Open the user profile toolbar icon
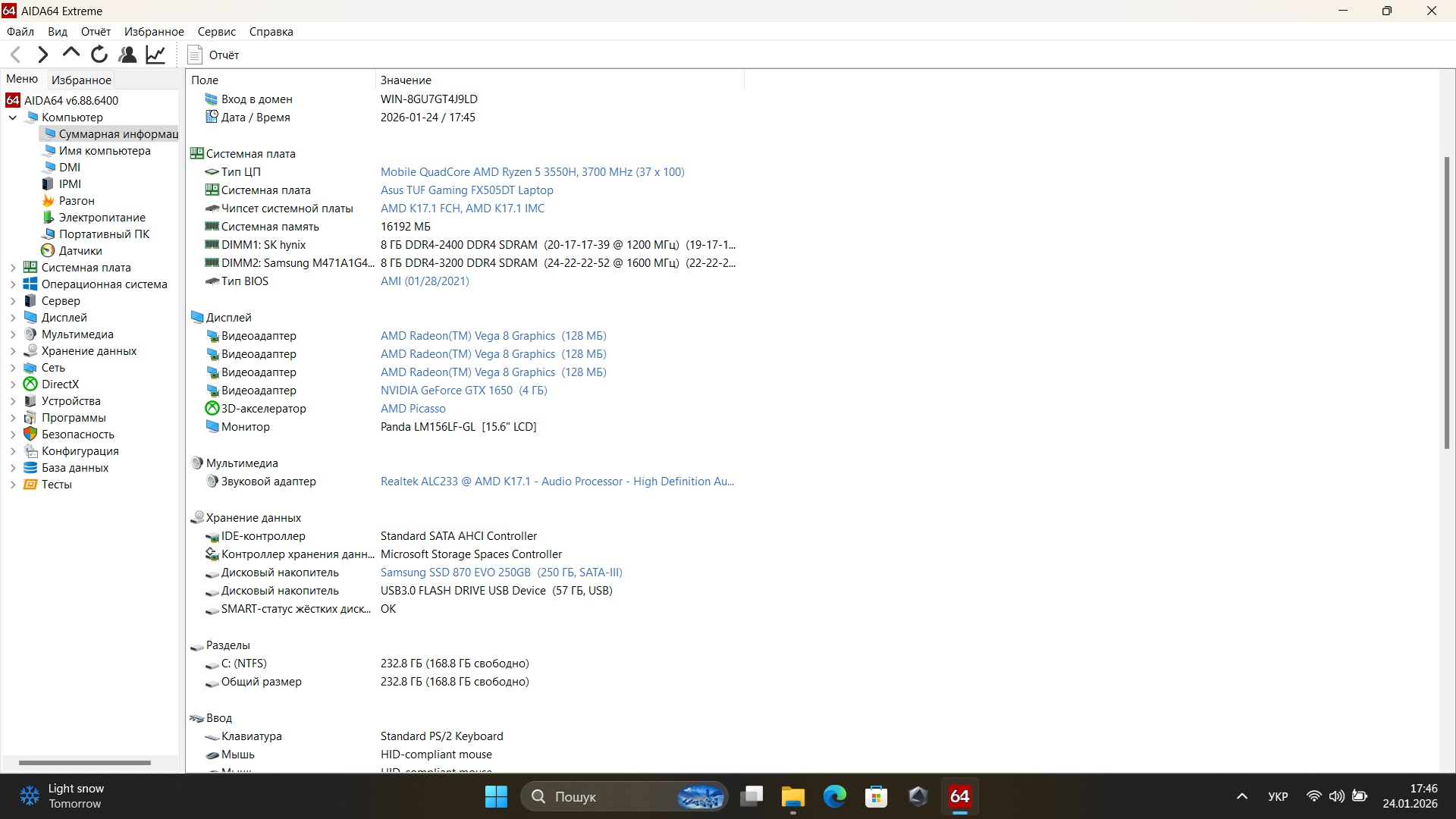 (x=127, y=55)
